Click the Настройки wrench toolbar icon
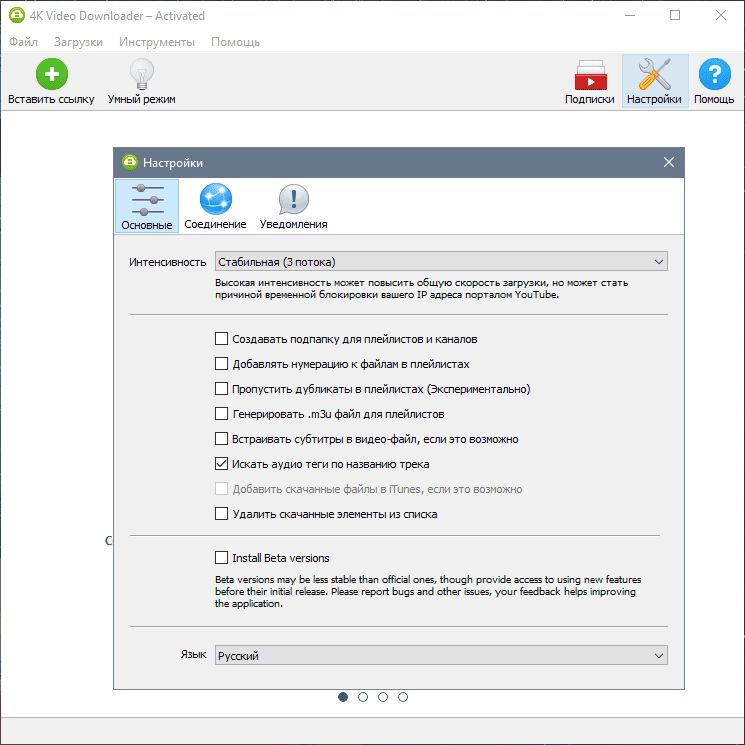 tap(655, 74)
